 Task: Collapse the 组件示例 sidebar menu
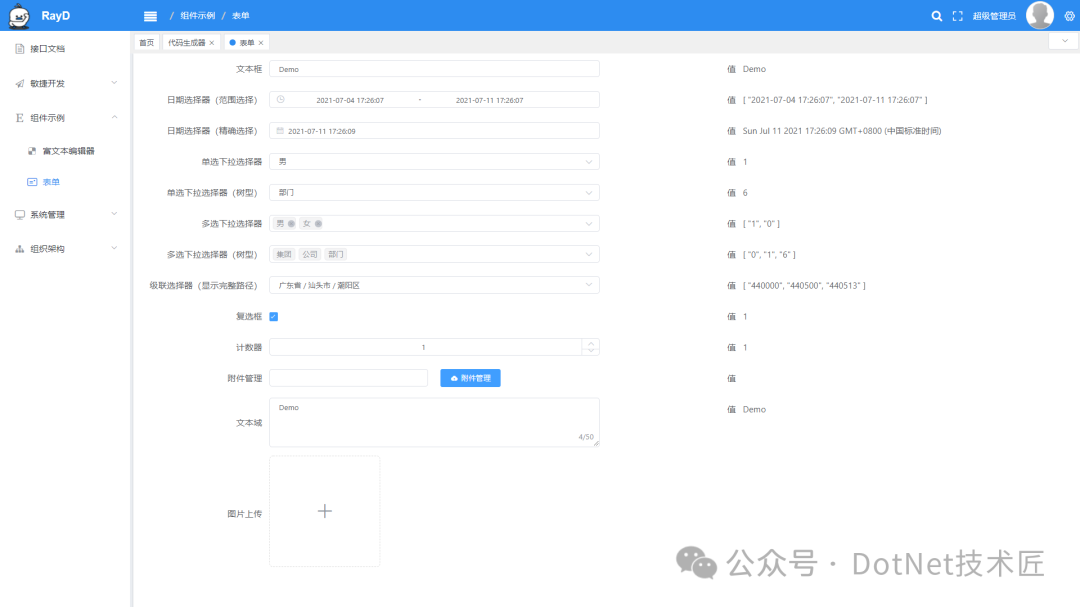pyautogui.click(x=114, y=117)
